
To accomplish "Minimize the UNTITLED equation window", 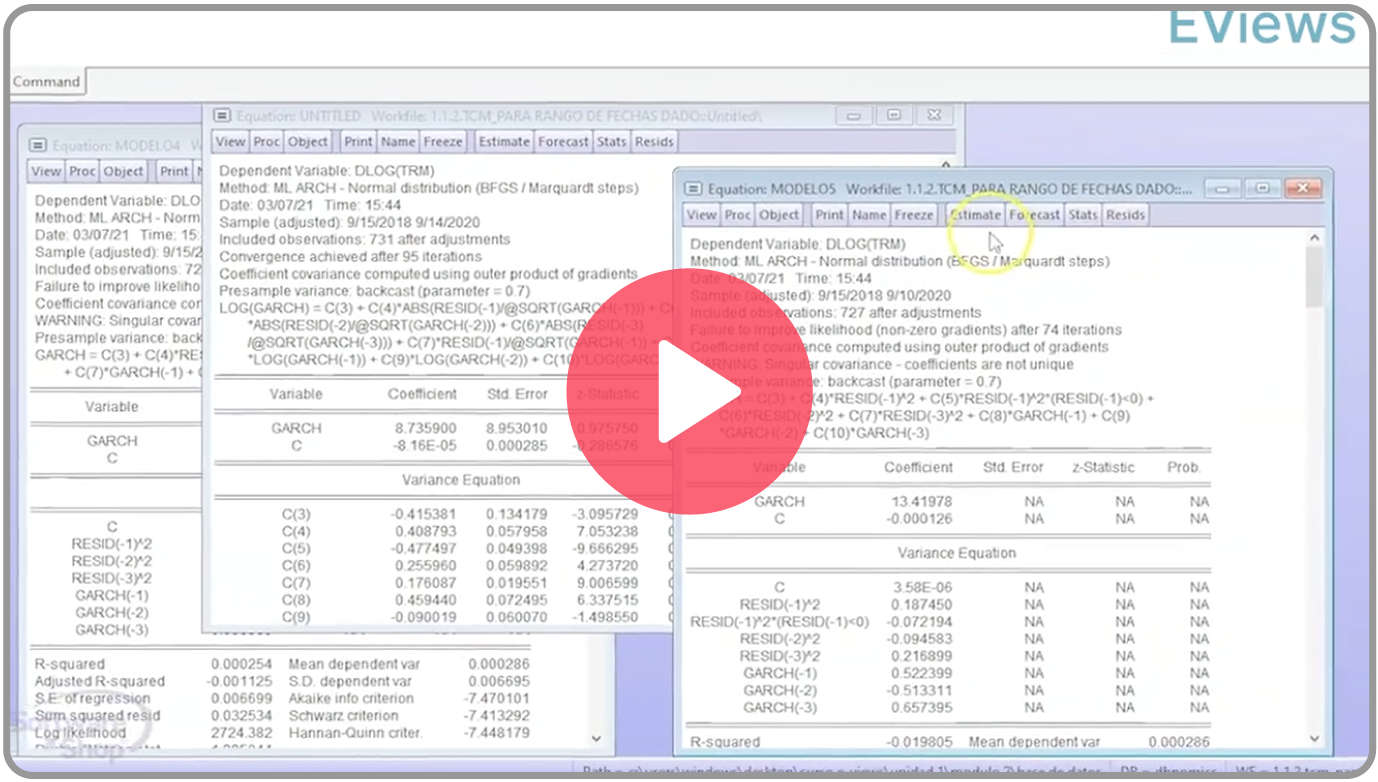I will [854, 115].
